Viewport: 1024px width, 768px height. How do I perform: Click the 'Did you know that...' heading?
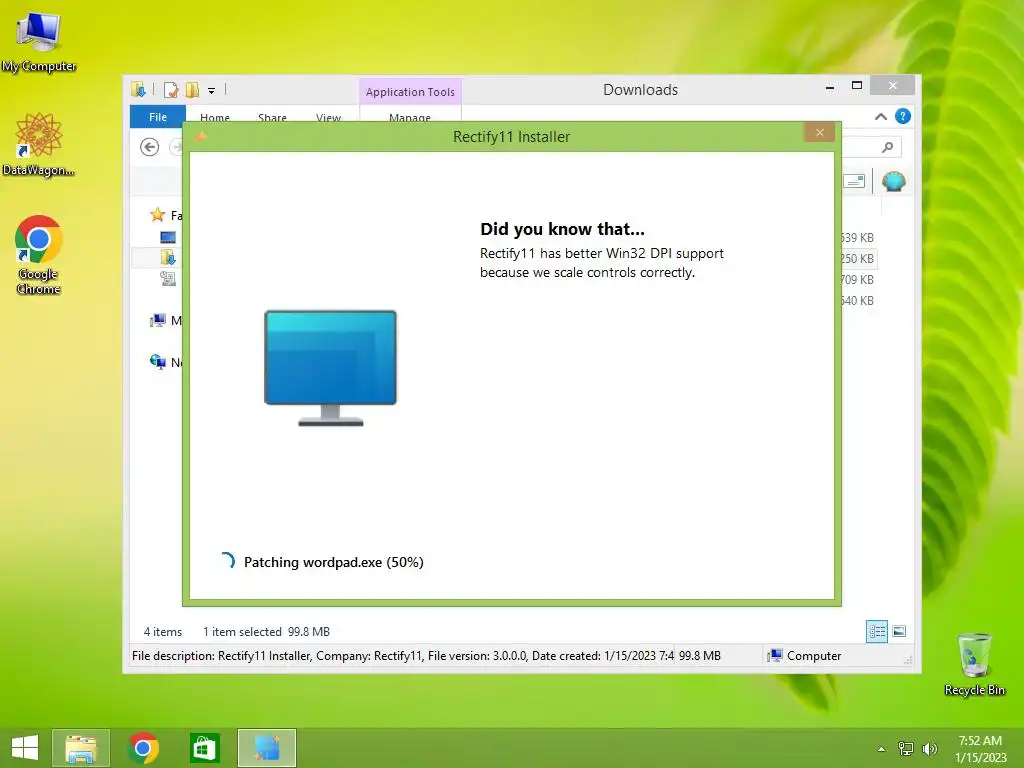coord(562,229)
